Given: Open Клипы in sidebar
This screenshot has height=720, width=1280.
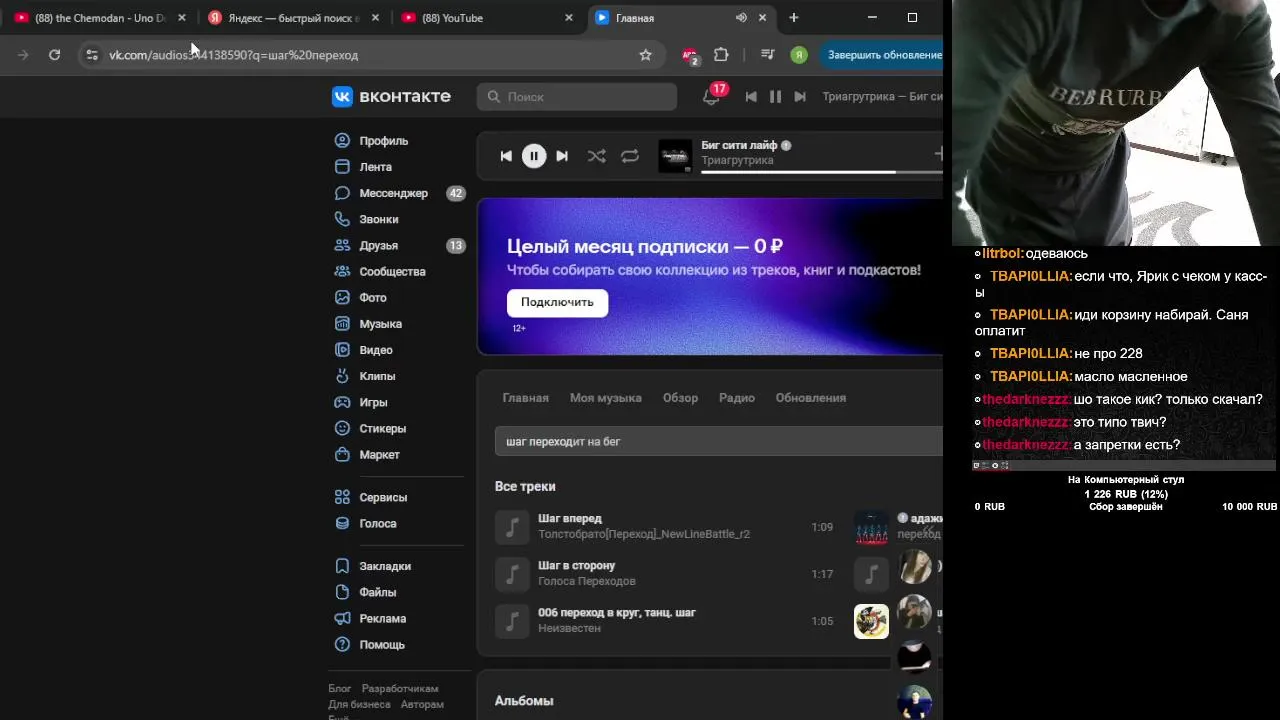Looking at the screenshot, I should tap(365, 376).
